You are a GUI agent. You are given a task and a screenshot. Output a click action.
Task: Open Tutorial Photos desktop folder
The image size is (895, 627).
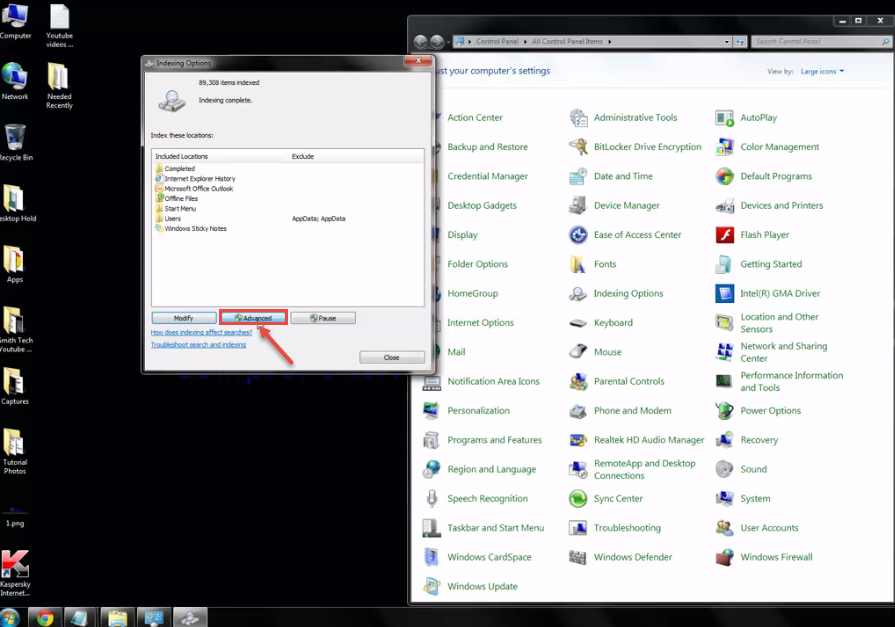(x=15, y=451)
